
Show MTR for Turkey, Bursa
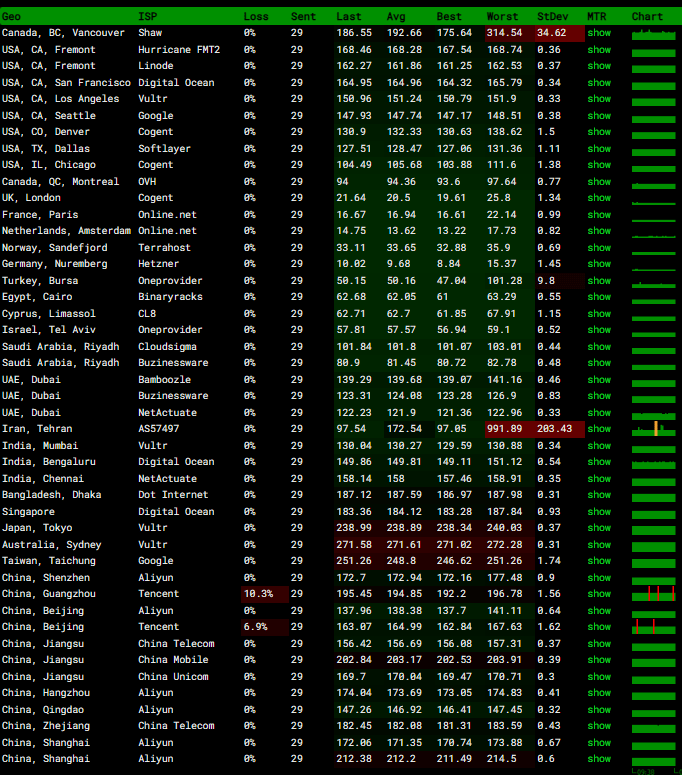pyautogui.click(x=599, y=281)
